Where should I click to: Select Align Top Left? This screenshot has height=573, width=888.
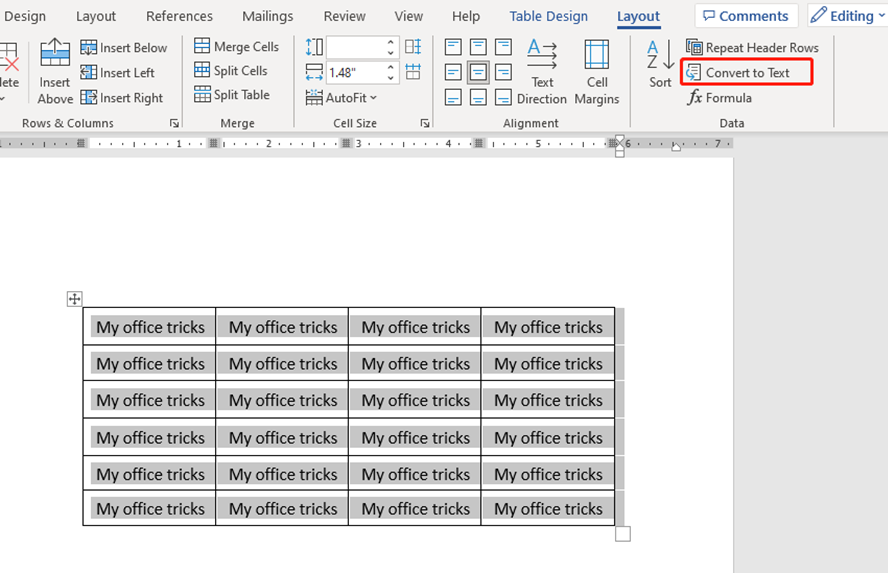(453, 47)
